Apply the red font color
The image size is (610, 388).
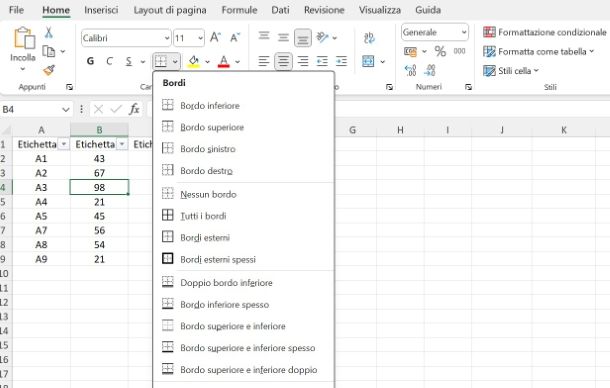coord(224,61)
